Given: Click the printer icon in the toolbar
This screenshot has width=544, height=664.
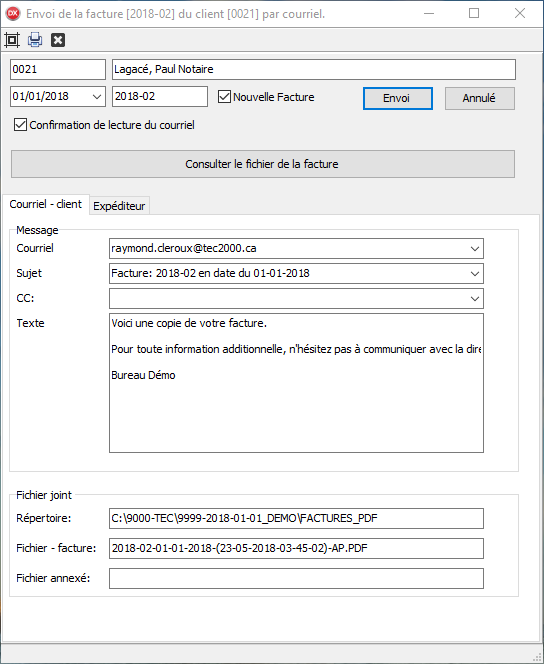Looking at the screenshot, I should click(35, 40).
